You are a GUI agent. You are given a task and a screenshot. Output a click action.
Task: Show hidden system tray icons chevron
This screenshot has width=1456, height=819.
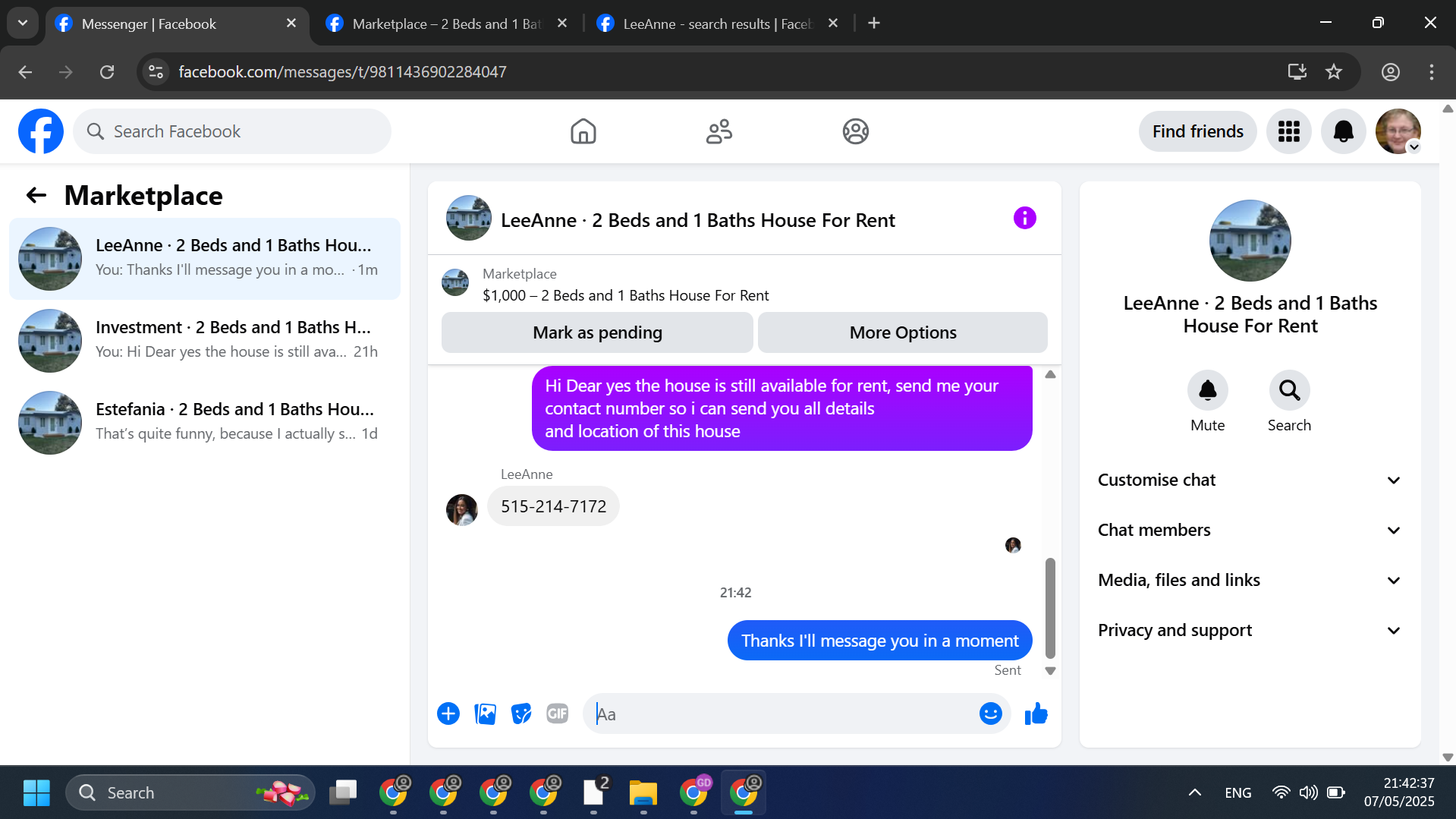click(x=1194, y=792)
